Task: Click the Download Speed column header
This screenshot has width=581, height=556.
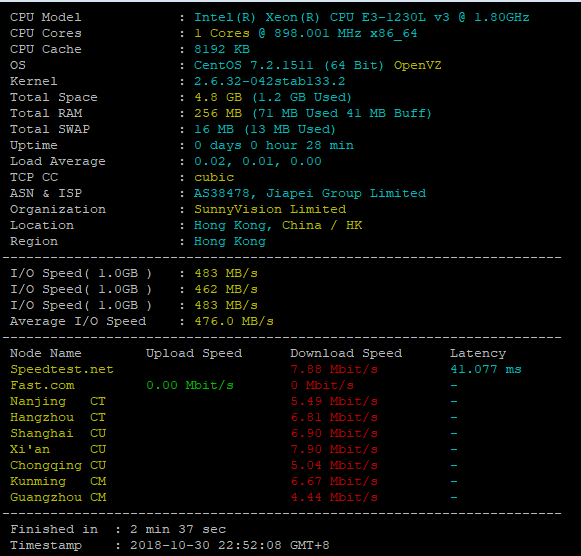Action: click(346, 353)
